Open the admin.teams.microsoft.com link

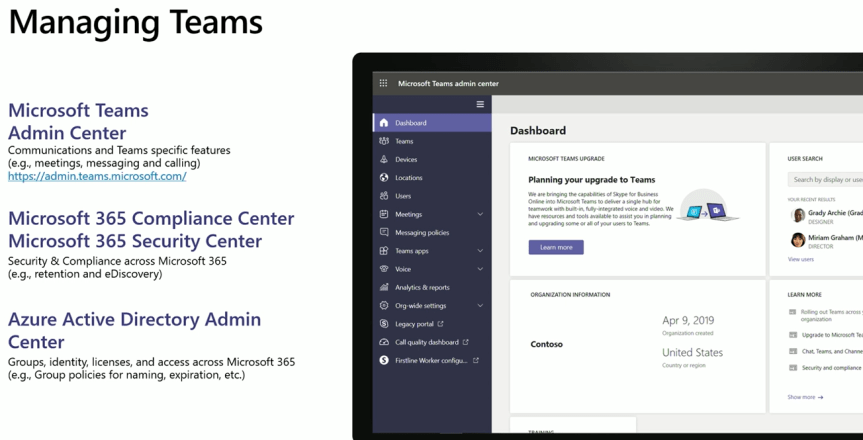point(97,176)
